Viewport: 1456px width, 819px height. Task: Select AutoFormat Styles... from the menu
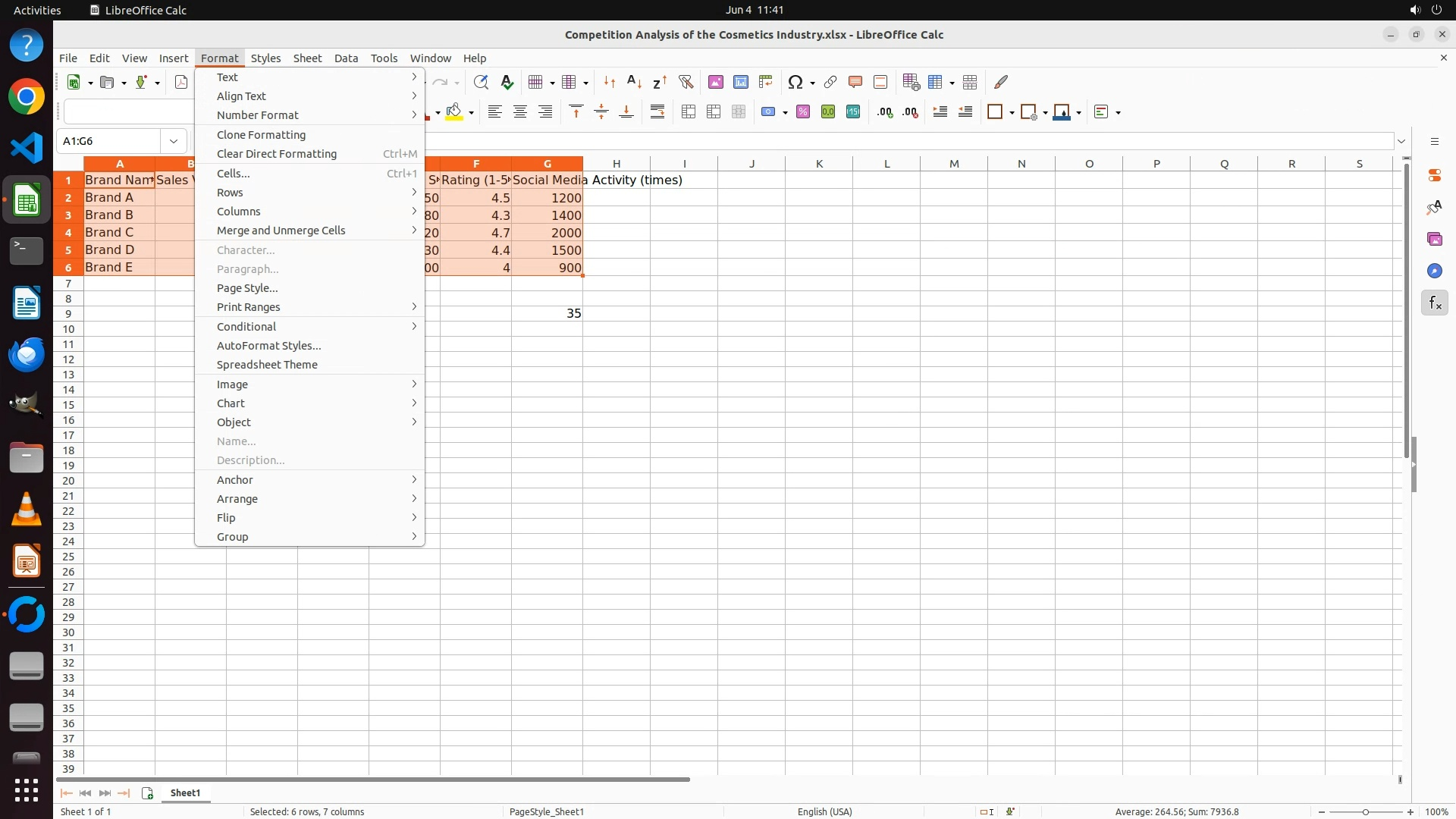point(268,346)
